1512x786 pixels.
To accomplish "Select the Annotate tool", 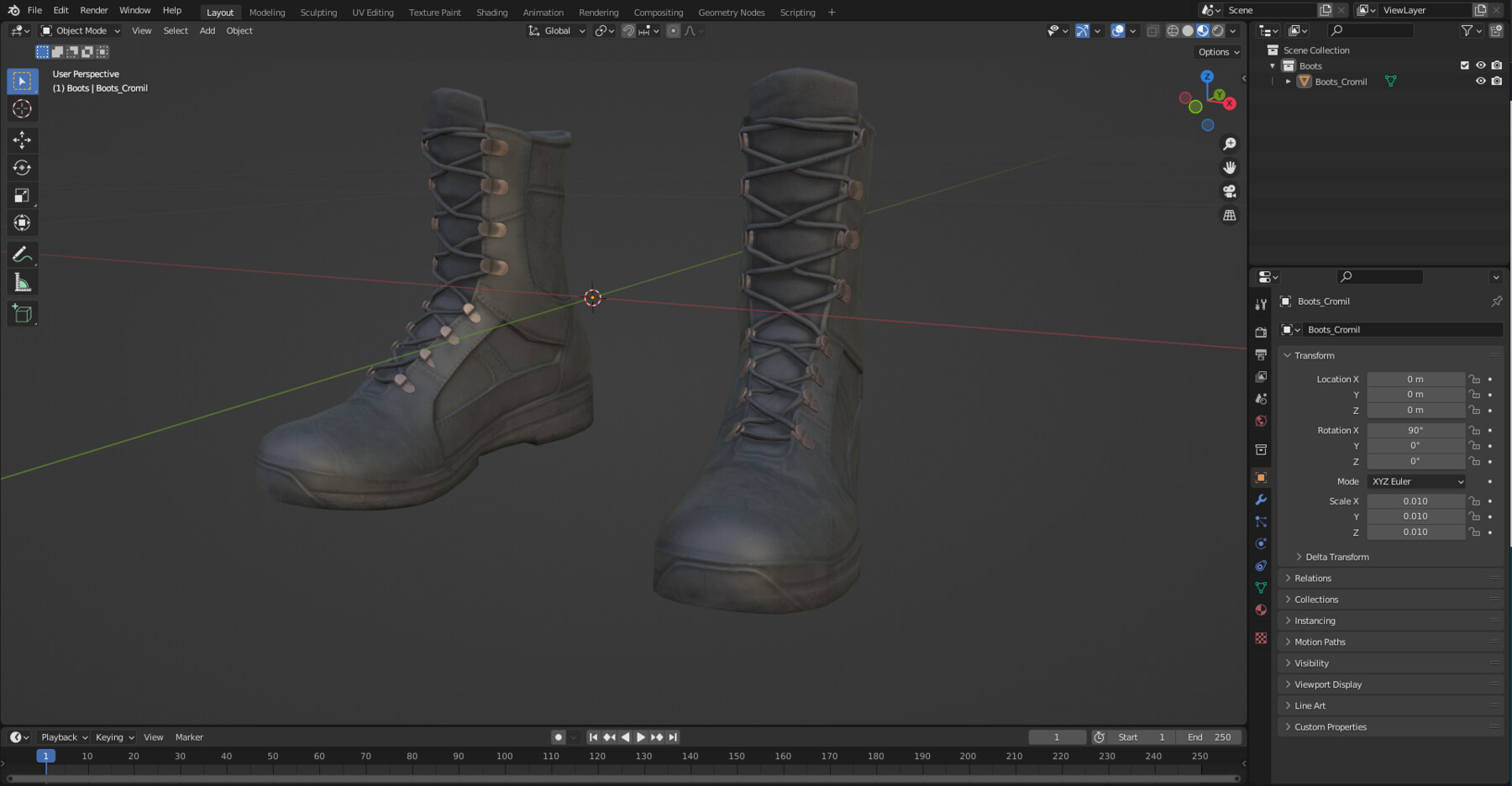I will 23,254.
